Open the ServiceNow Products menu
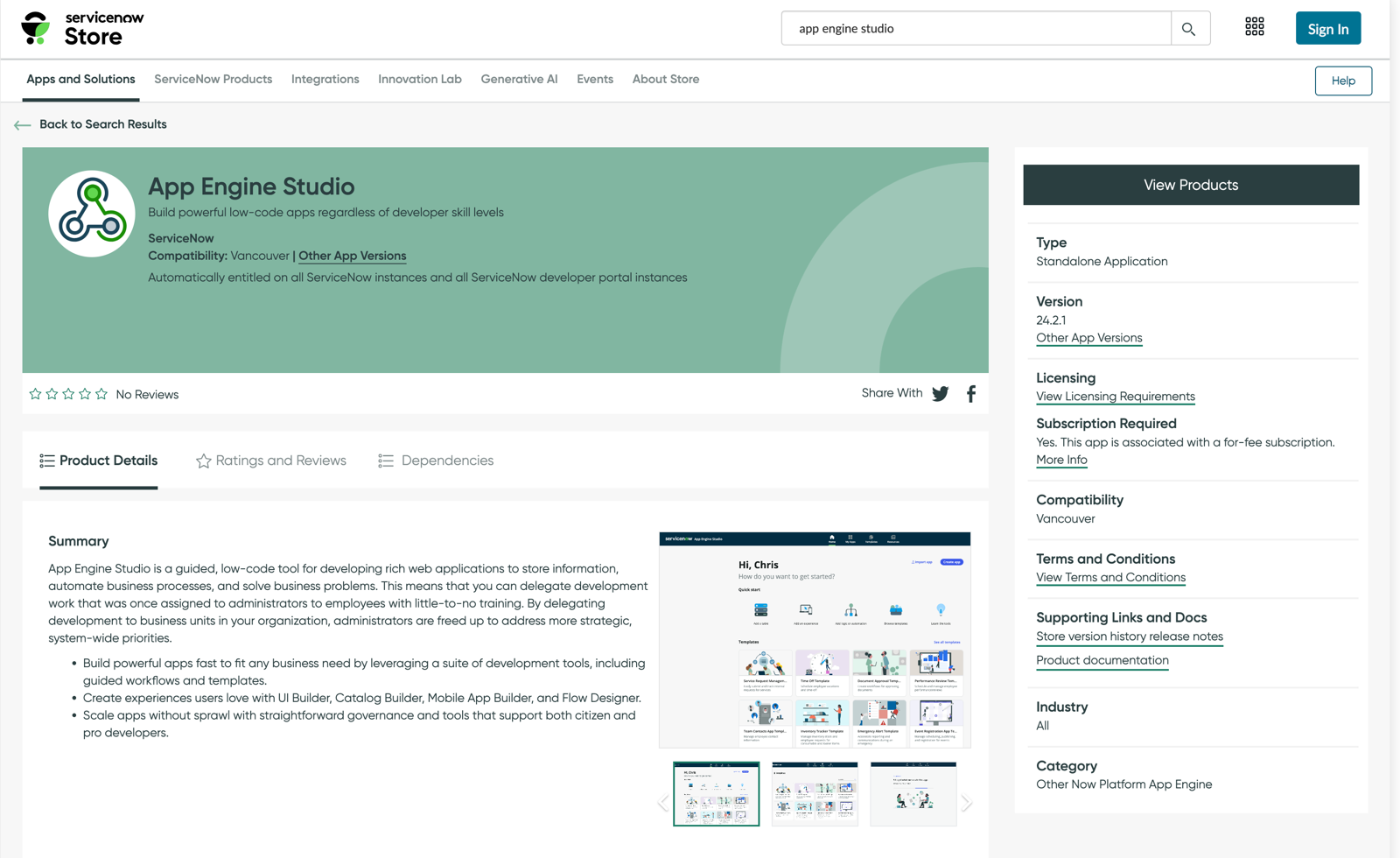 click(x=213, y=80)
